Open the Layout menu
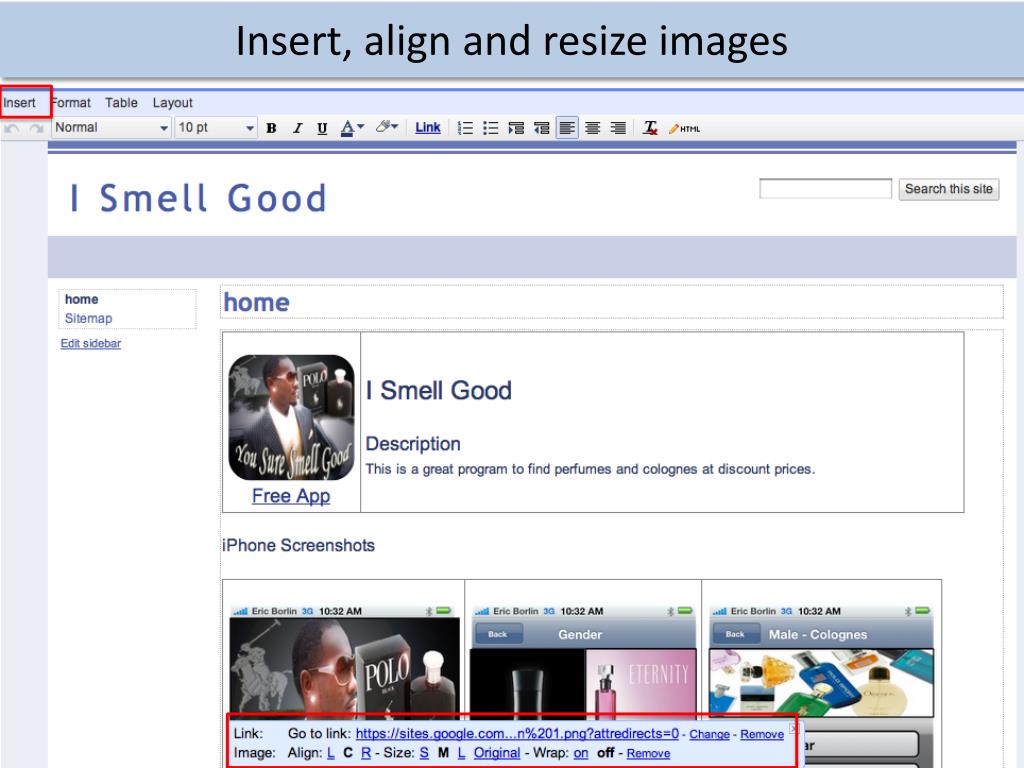This screenshot has width=1024, height=768. (172, 103)
